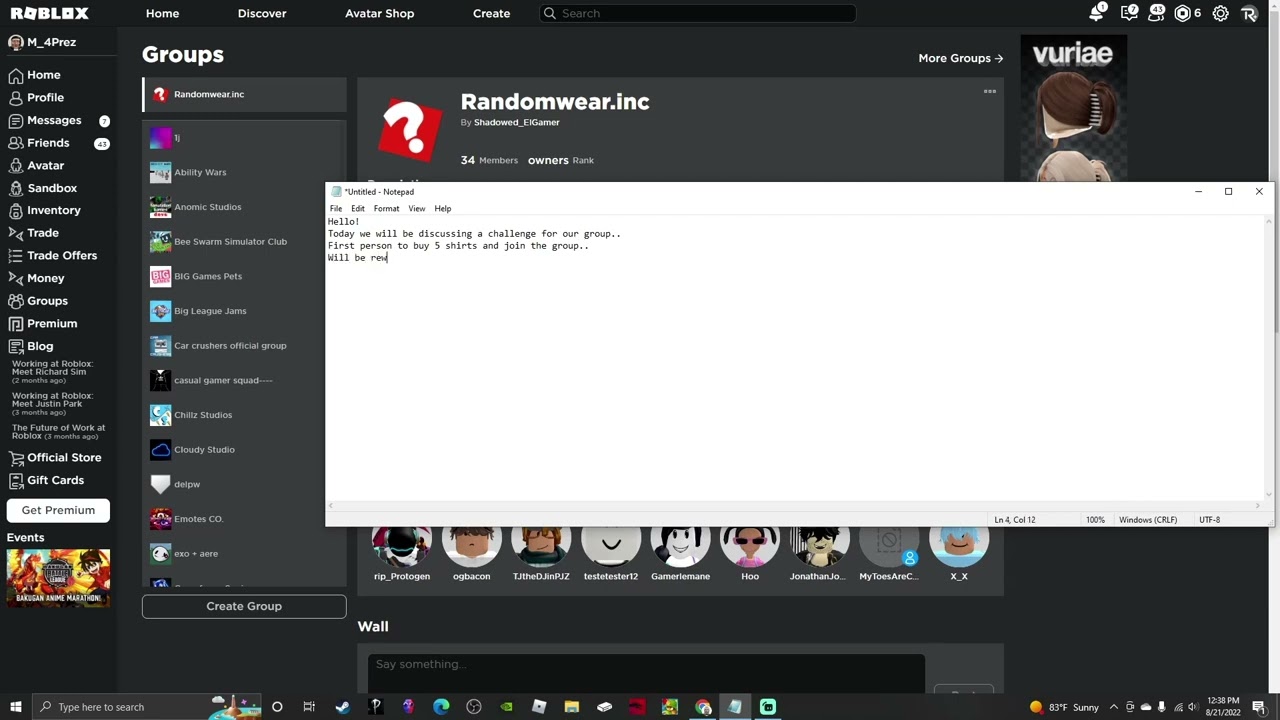Open the Notepad View menu
This screenshot has width=1280, height=720.
point(417,208)
